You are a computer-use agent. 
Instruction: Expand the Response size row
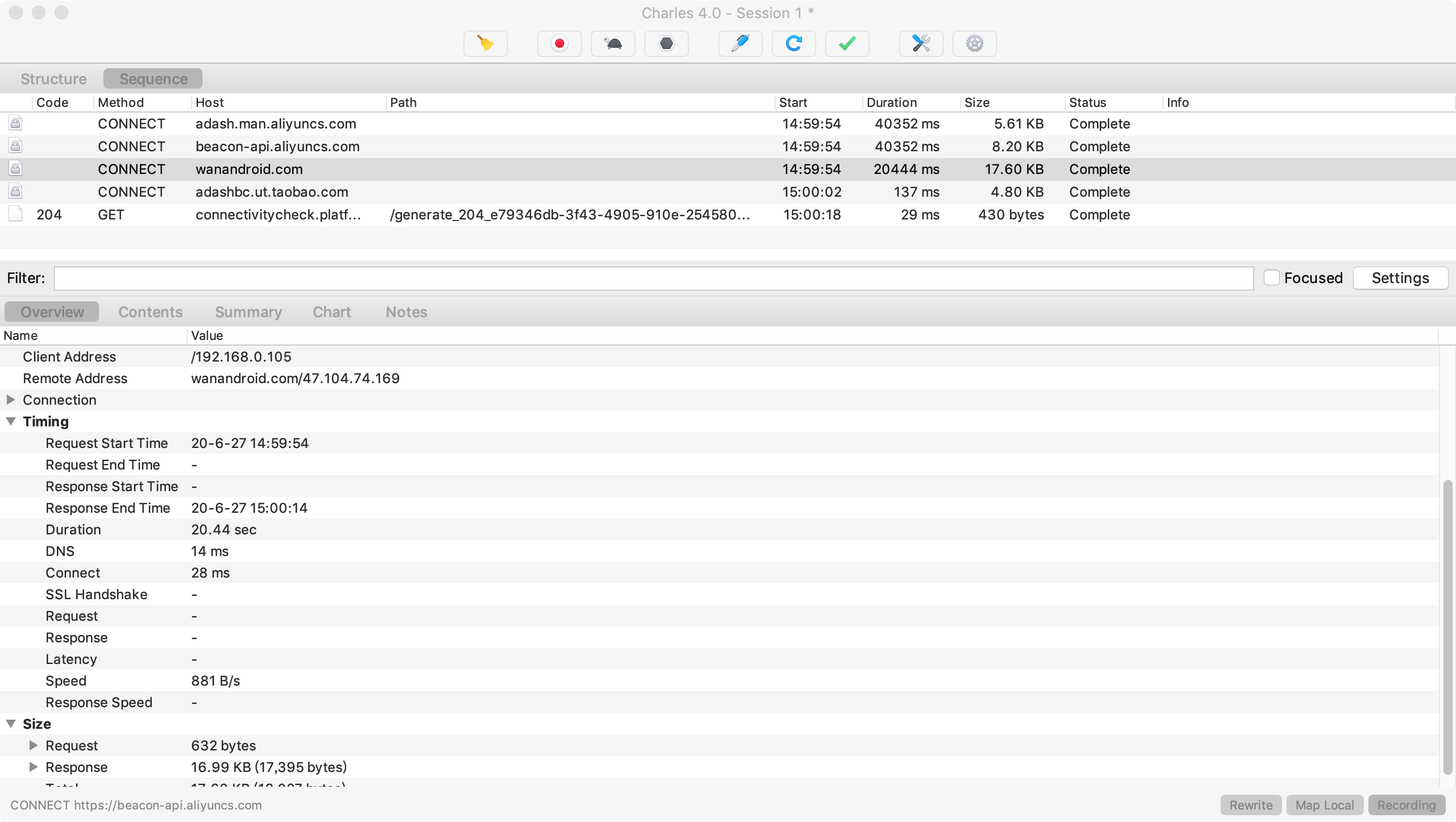coord(34,767)
